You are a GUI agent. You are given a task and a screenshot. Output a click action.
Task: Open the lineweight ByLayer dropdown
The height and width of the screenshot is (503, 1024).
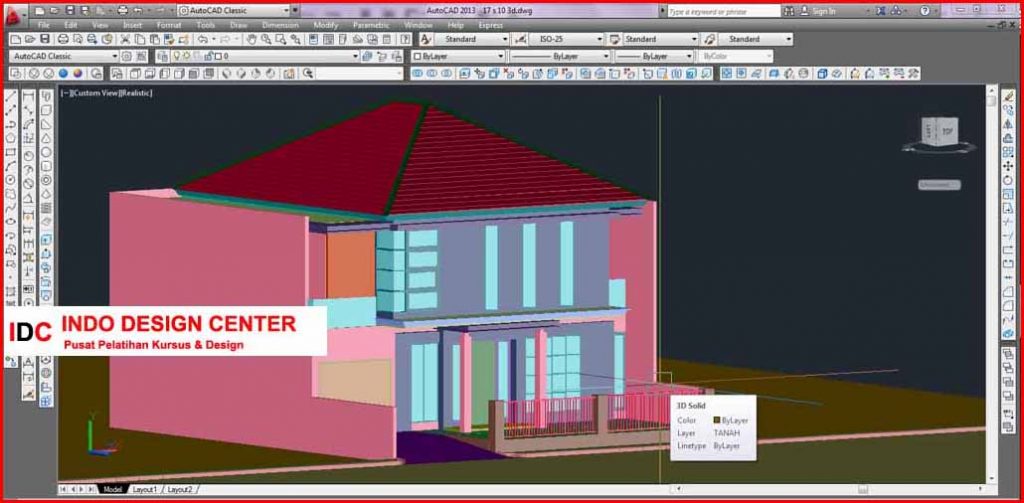(654, 56)
